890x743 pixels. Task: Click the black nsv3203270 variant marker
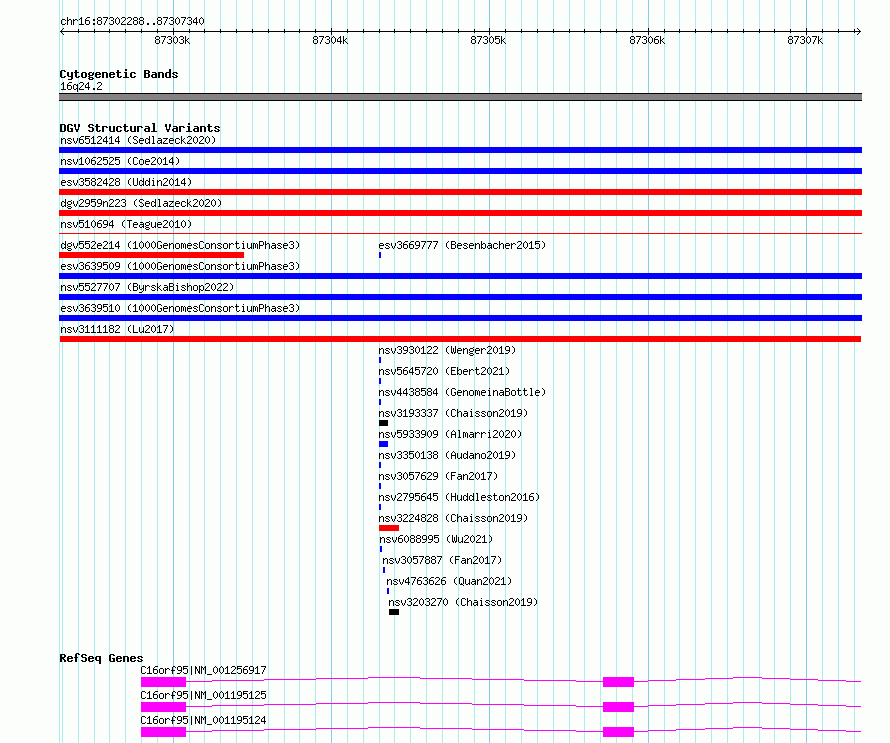[x=394, y=612]
